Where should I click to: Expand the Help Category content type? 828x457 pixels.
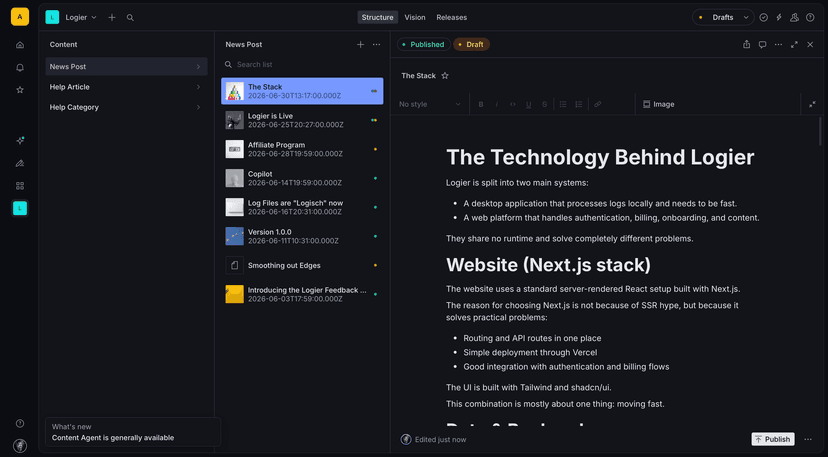pos(126,107)
